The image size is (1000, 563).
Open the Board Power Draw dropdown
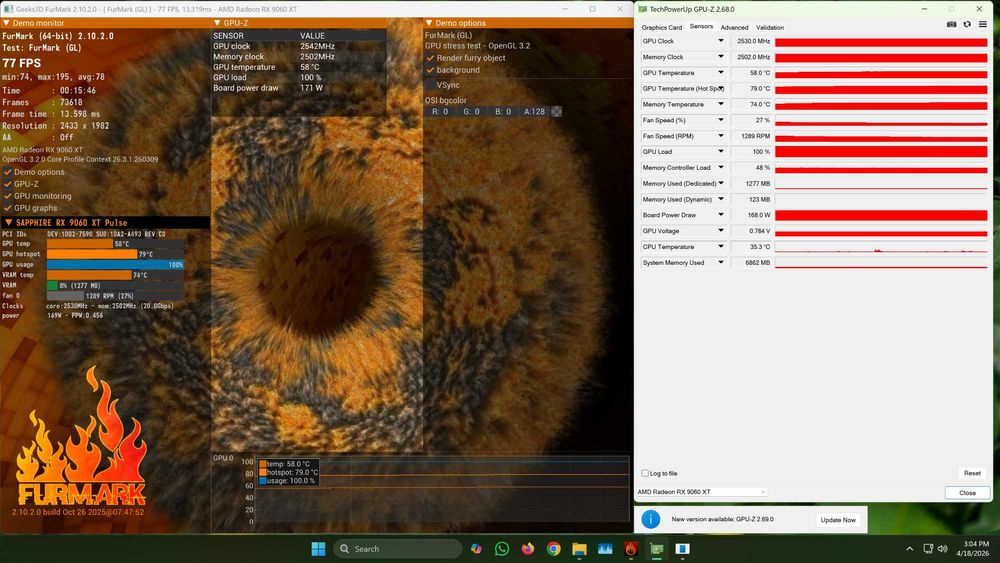pos(721,215)
